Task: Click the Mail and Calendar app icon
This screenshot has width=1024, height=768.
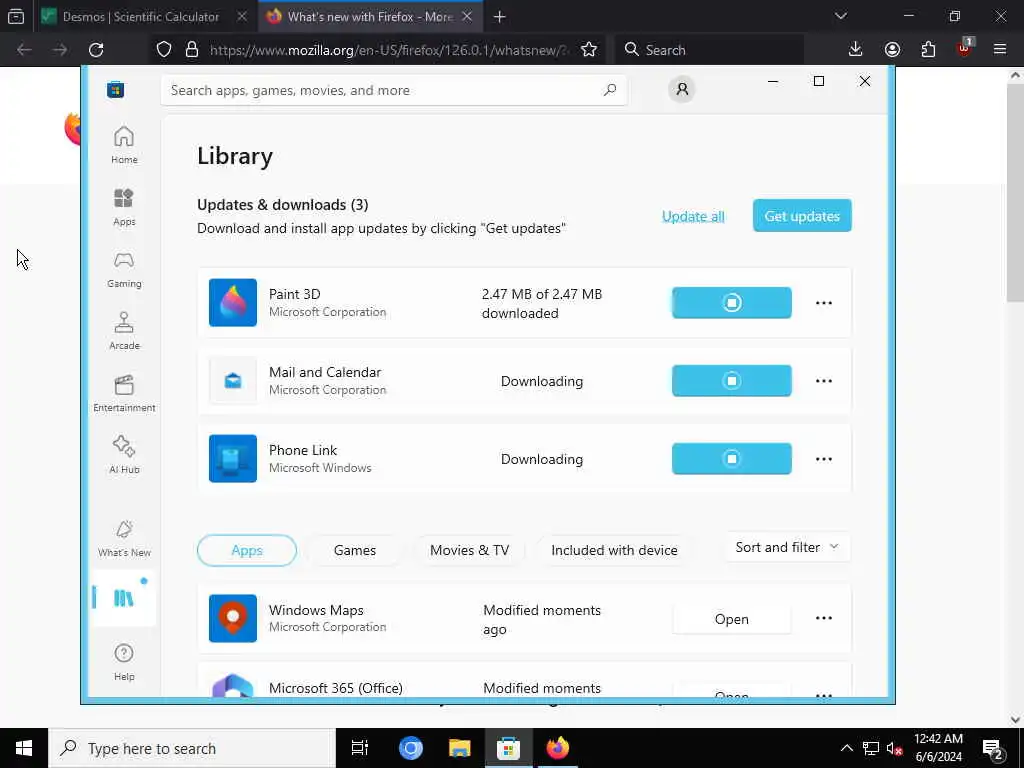Action: tap(233, 381)
